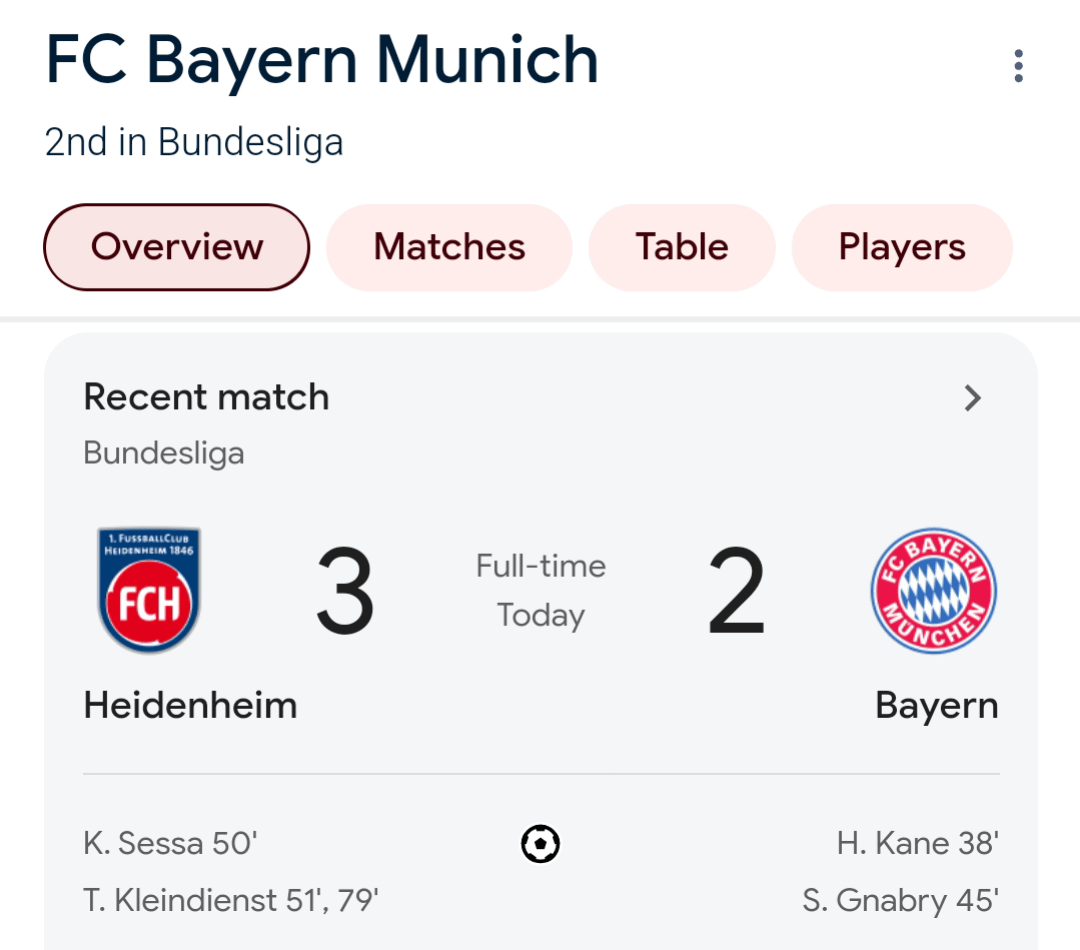Expand Recent match with the chevron arrow
Image resolution: width=1080 pixels, height=950 pixels.
(972, 398)
